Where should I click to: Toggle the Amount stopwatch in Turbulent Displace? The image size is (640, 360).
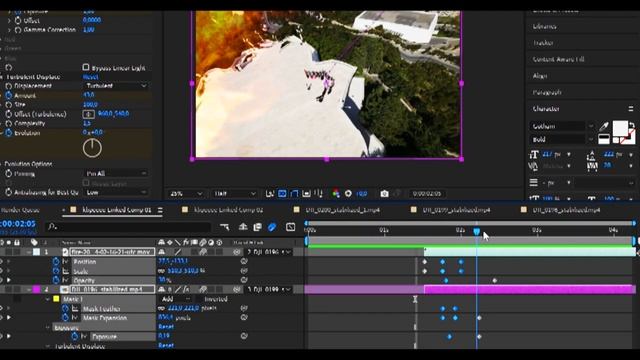click(x=9, y=96)
